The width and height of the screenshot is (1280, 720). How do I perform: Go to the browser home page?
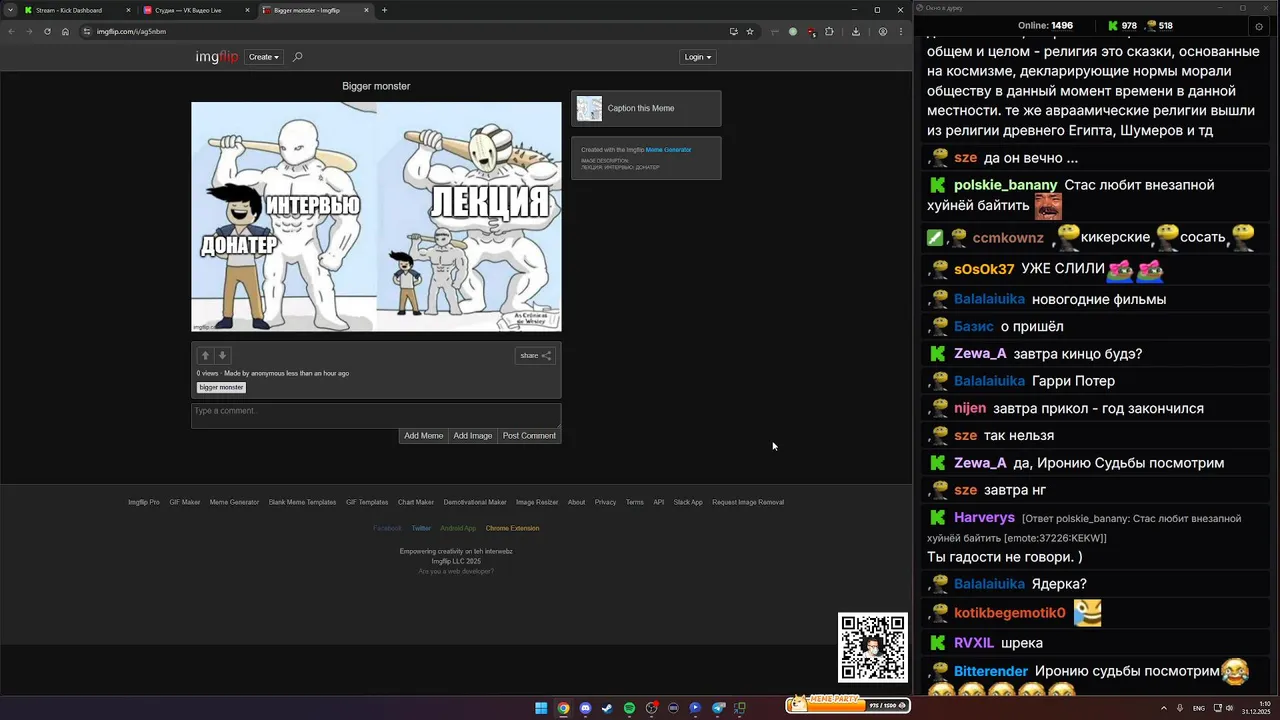tap(65, 31)
